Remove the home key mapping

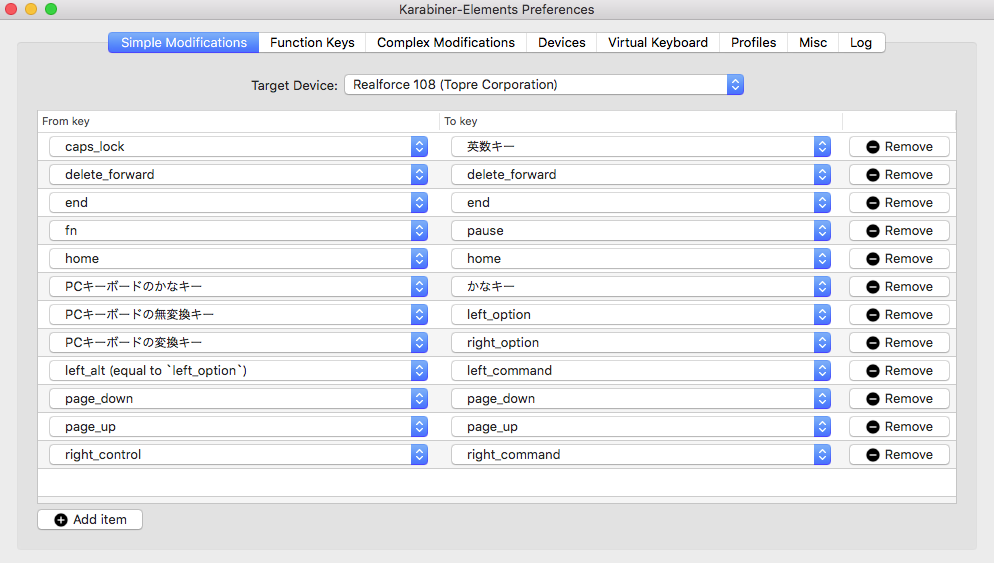[x=899, y=259]
